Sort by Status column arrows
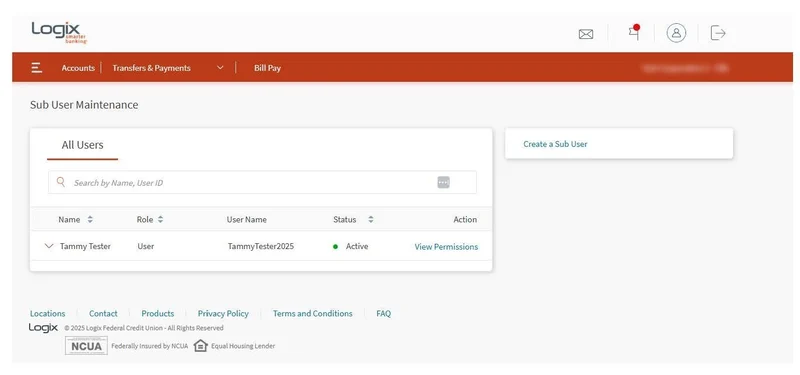 (x=371, y=219)
